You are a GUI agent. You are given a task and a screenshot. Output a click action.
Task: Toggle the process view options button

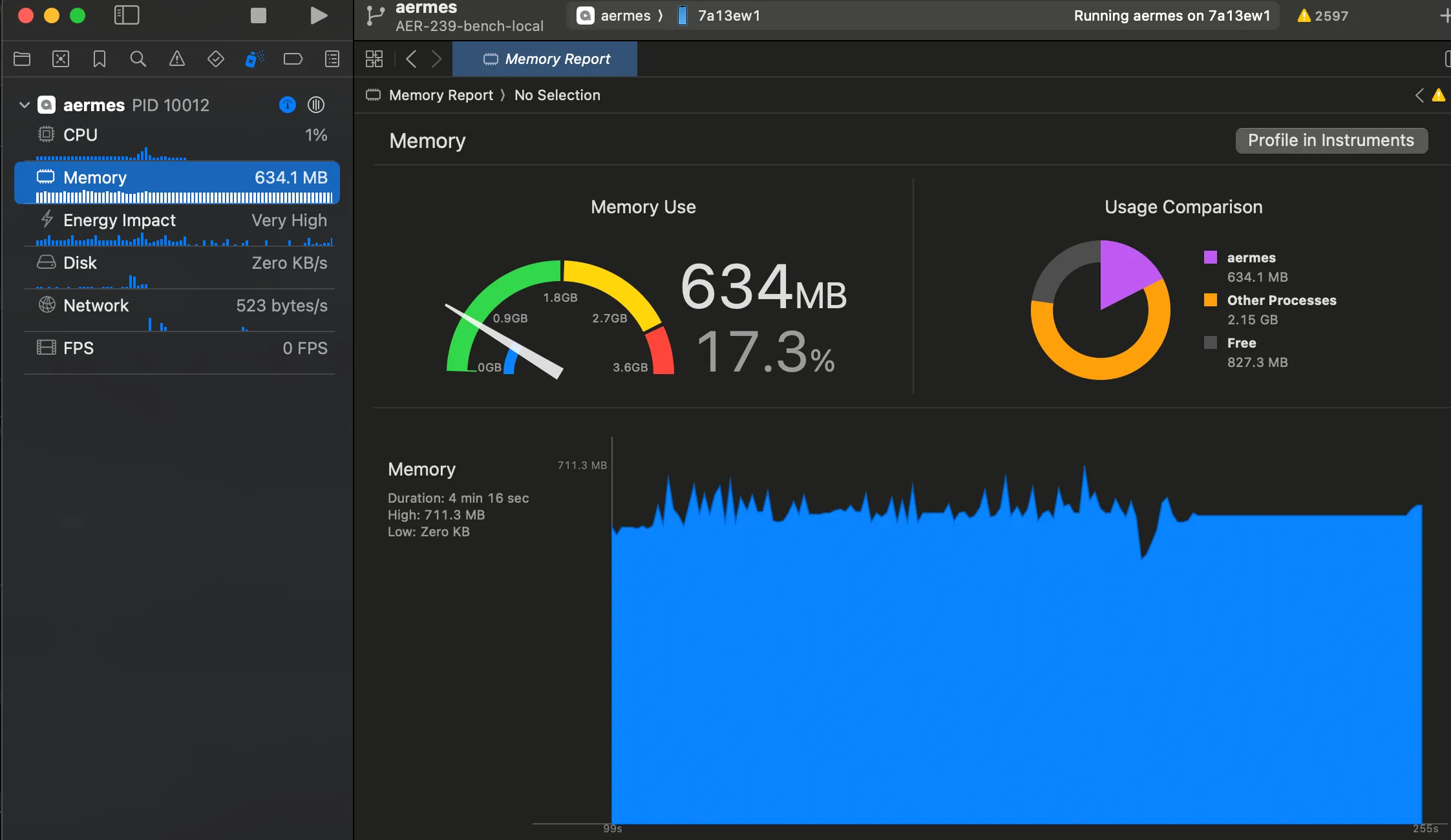click(316, 105)
